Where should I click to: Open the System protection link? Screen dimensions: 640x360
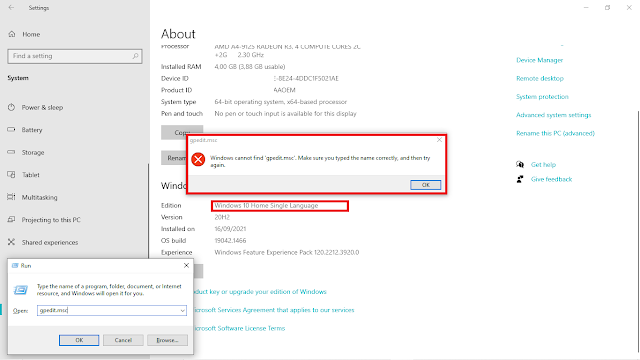click(542, 97)
